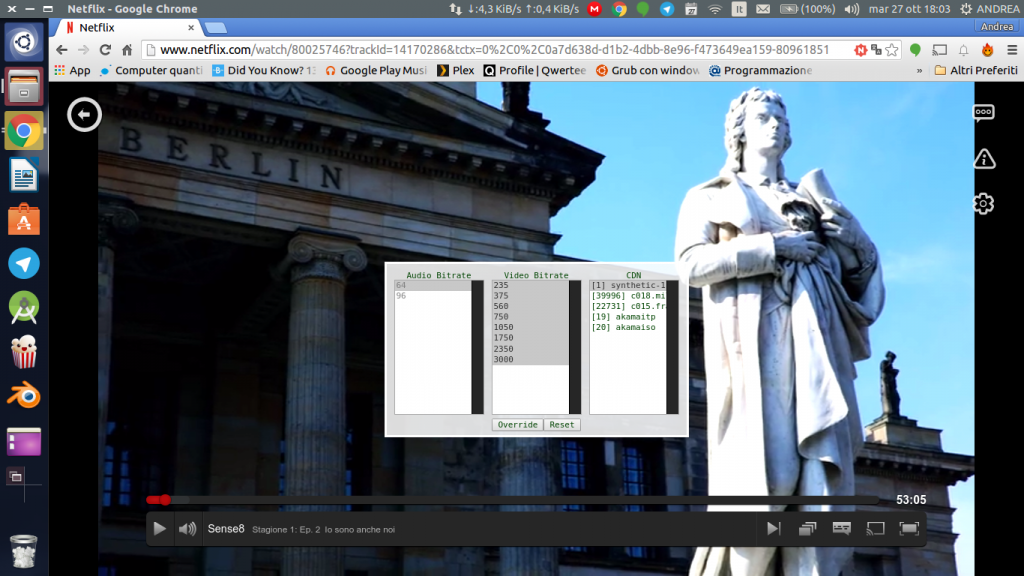Click the netflix.com address bar

[496, 50]
